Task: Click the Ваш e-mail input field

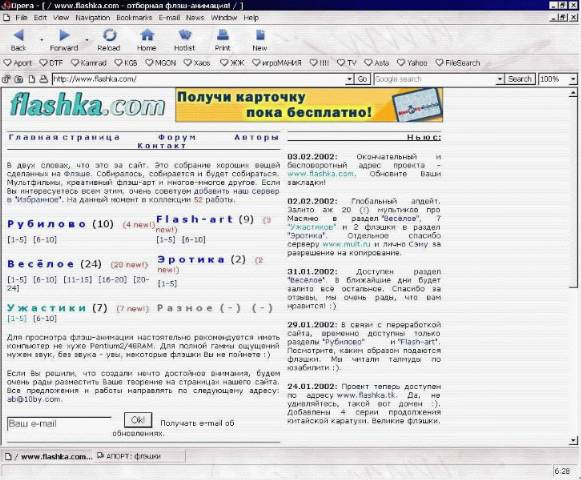Action: 59,424
